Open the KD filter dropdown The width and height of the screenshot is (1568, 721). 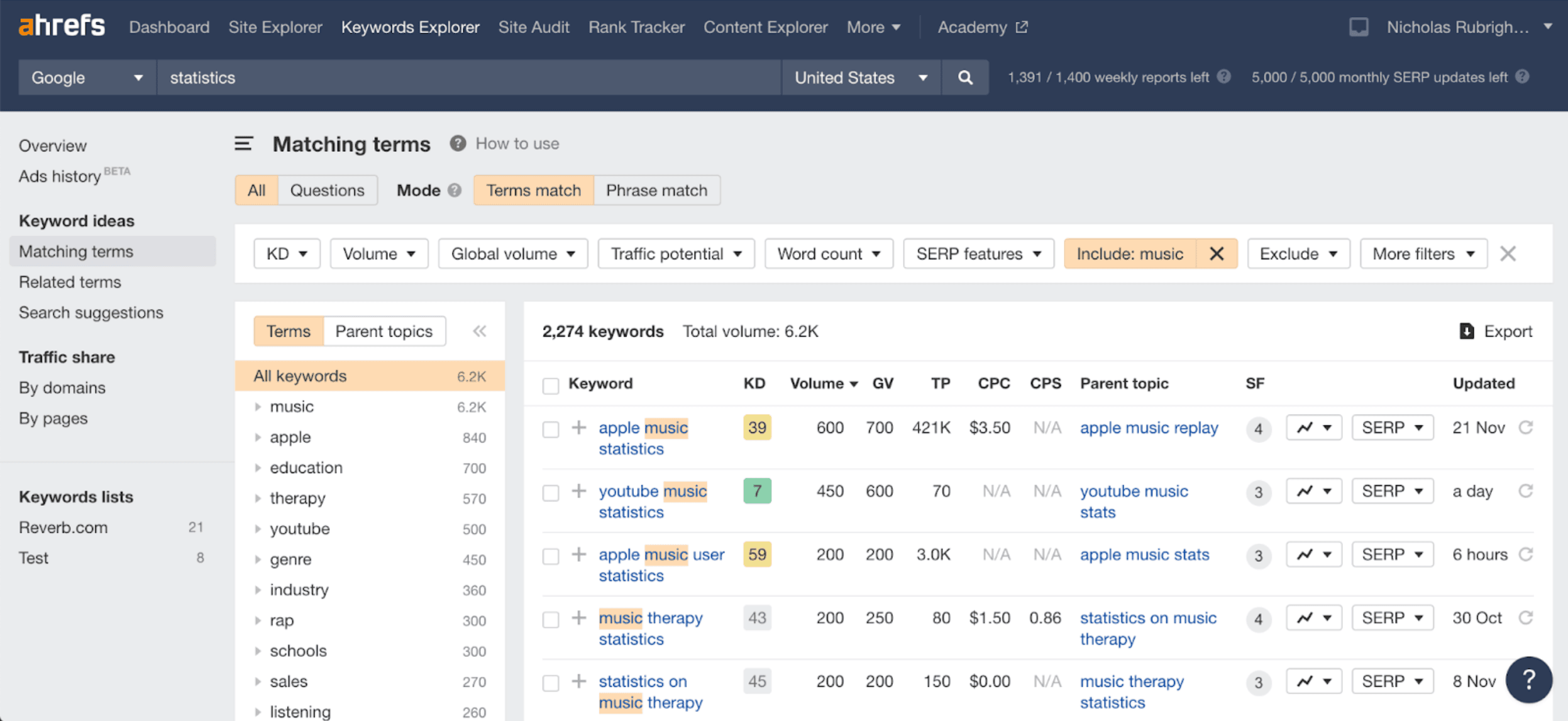click(287, 254)
